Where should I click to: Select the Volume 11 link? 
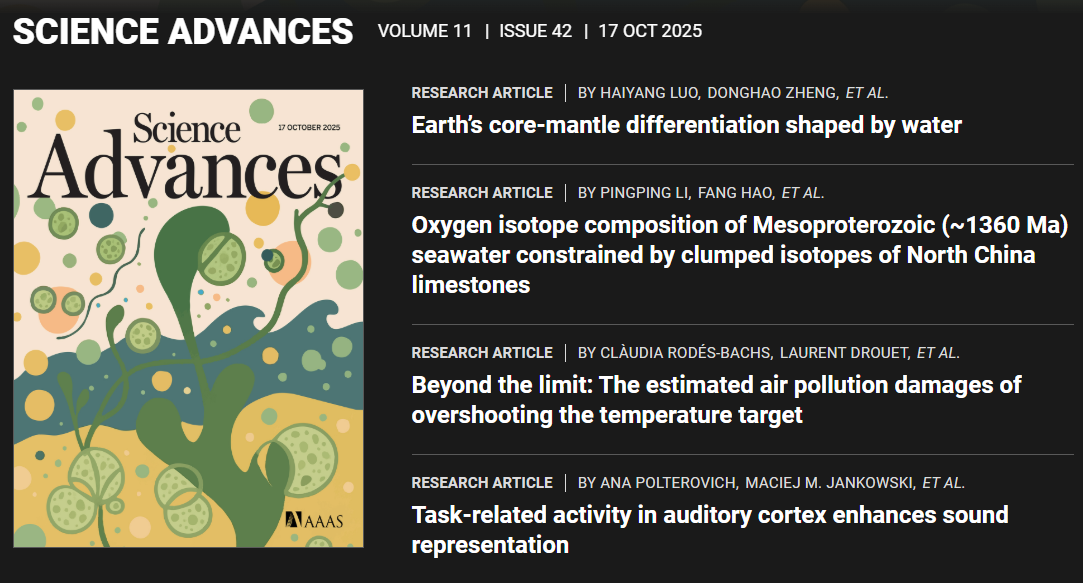tap(424, 31)
